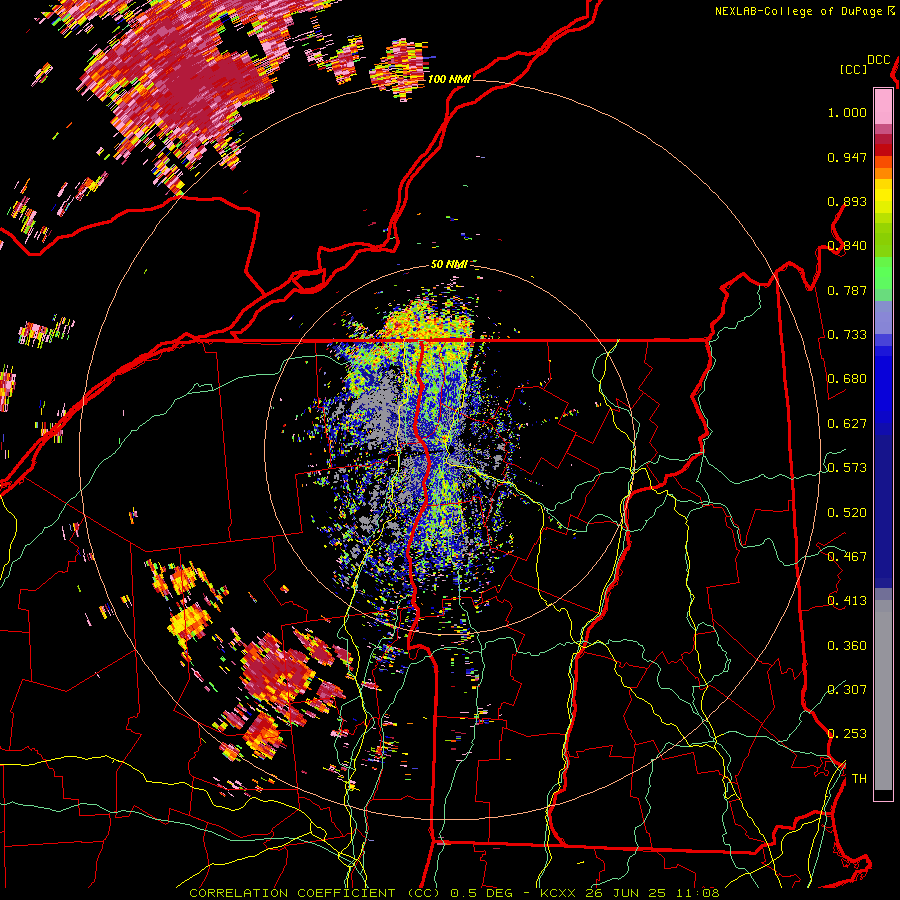900x900 pixels.
Task: Select the 0.893 scale value
Action: pyautogui.click(x=847, y=201)
